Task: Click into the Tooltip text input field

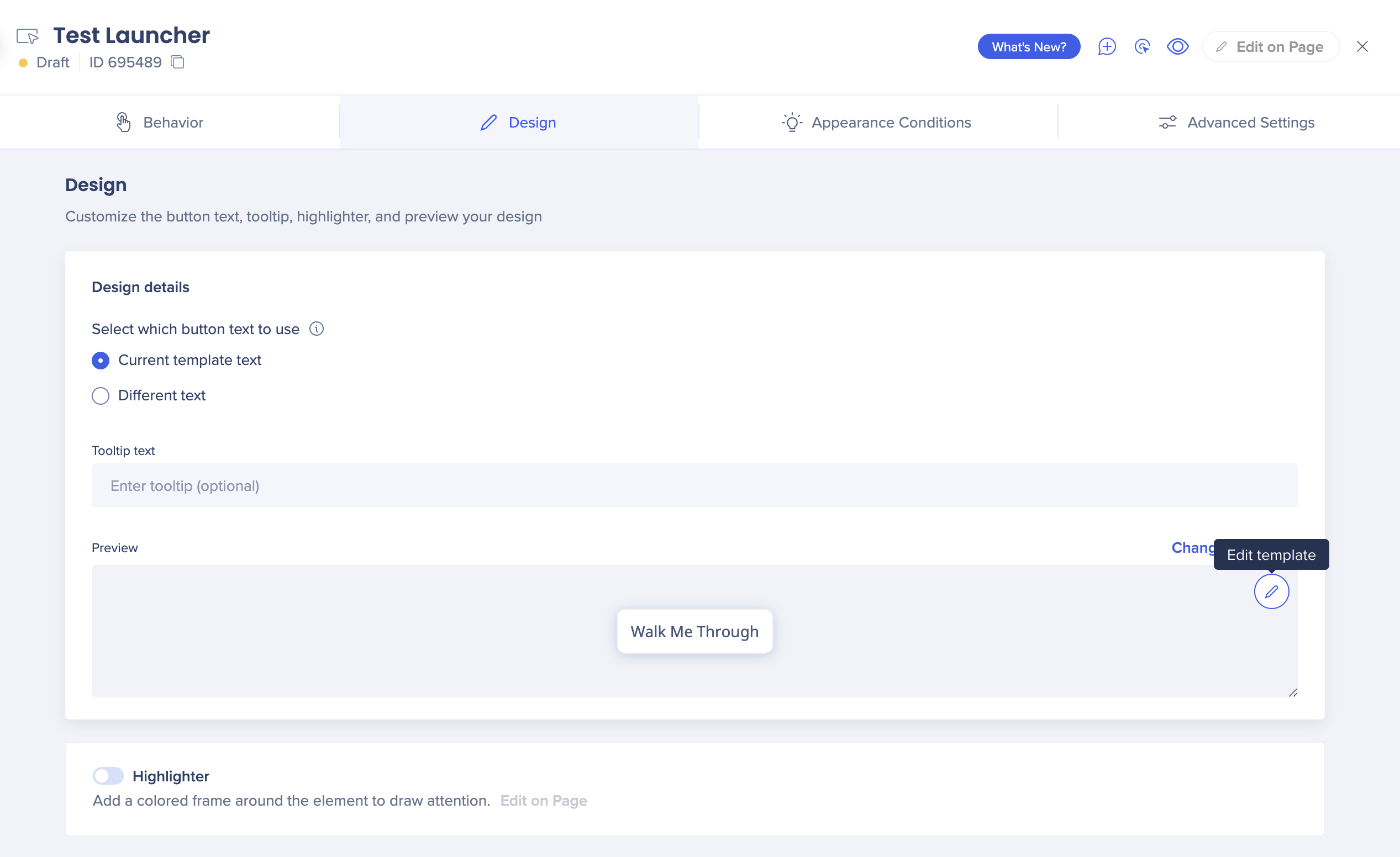Action: click(694, 485)
